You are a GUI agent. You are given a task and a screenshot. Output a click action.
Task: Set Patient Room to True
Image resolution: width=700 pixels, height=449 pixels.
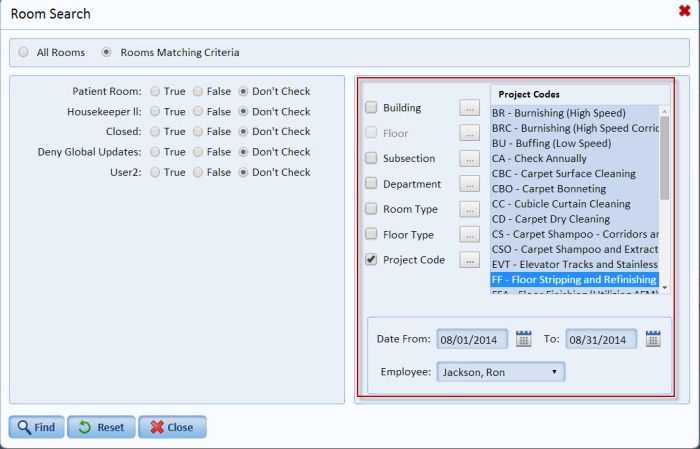(x=155, y=91)
